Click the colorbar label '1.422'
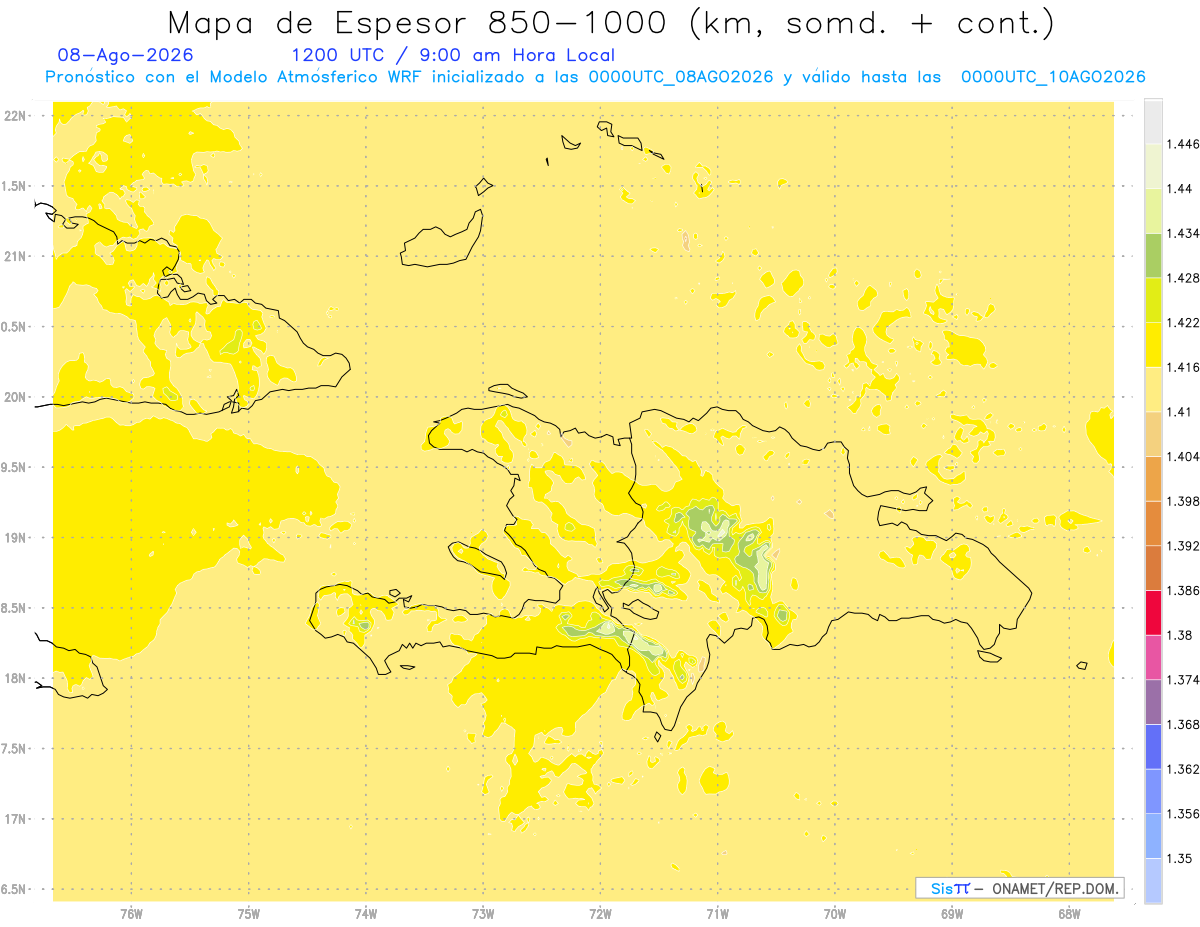The width and height of the screenshot is (1200, 927). click(1183, 323)
